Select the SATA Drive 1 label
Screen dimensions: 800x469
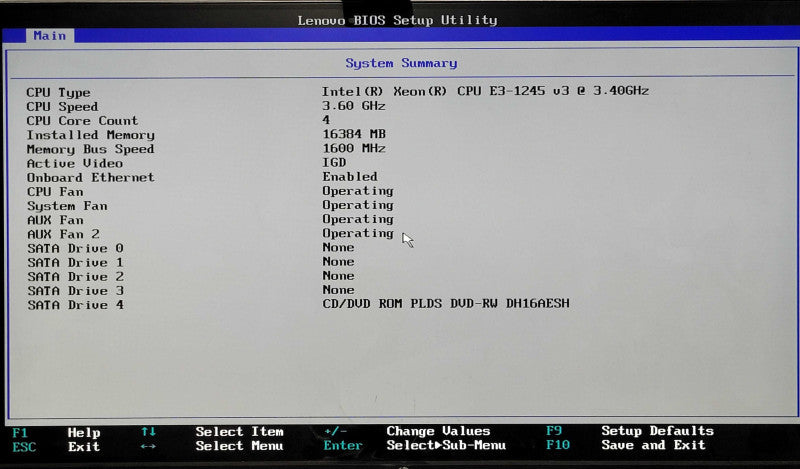pyautogui.click(x=75, y=263)
